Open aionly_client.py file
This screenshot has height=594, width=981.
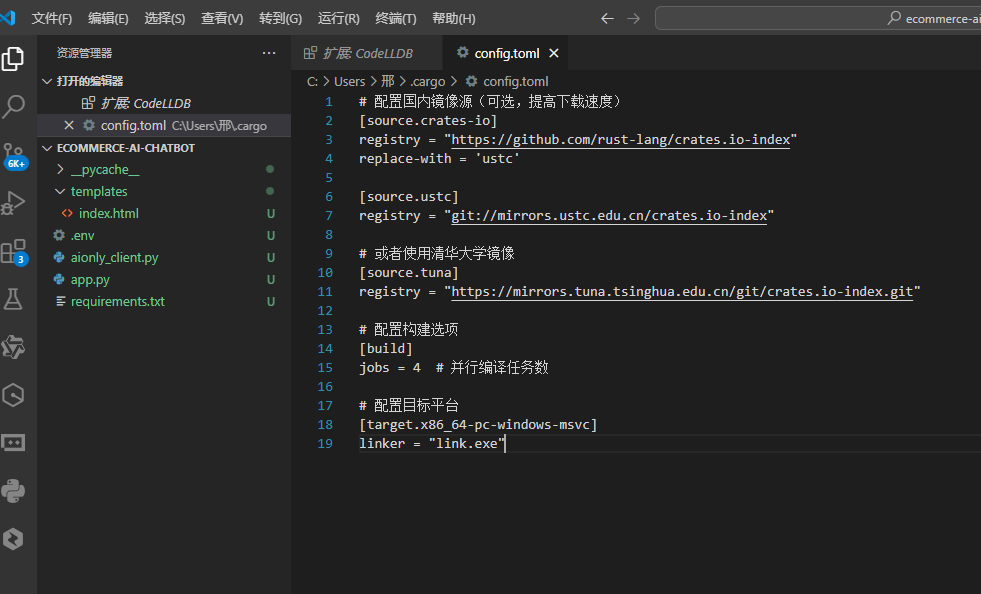(x=114, y=257)
